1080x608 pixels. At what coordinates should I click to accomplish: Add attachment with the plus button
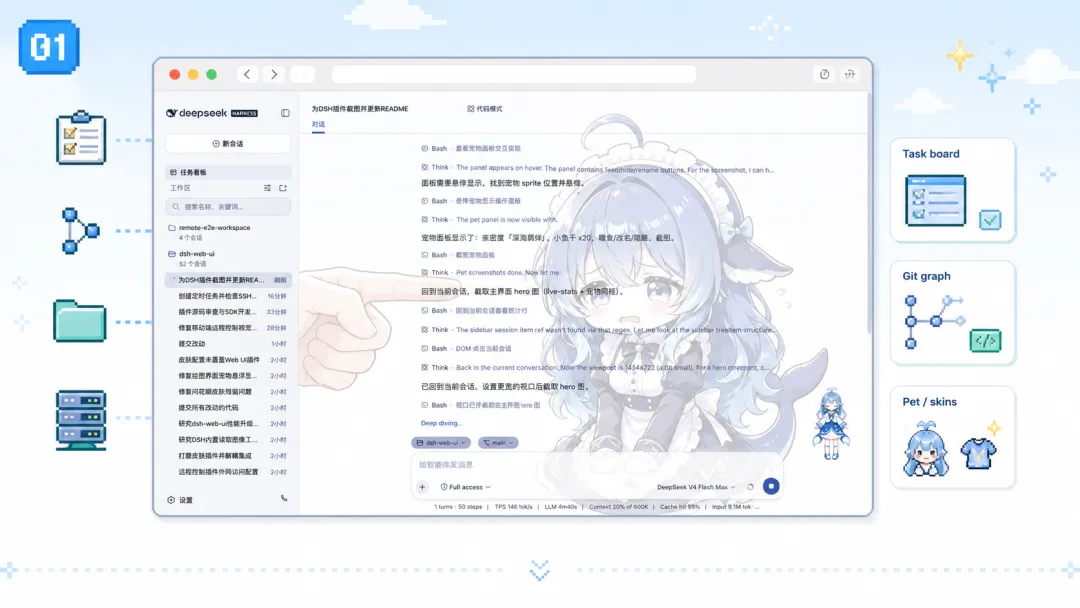pyautogui.click(x=422, y=487)
